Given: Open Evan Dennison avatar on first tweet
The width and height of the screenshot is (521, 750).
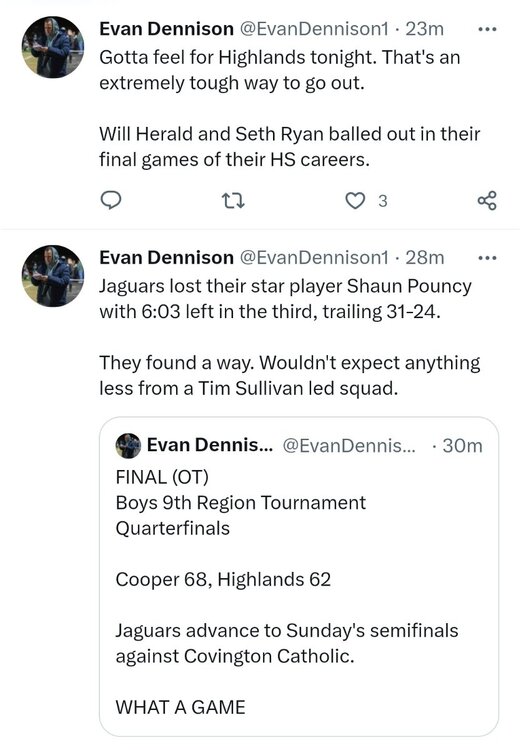Looking at the screenshot, I should tap(53, 47).
